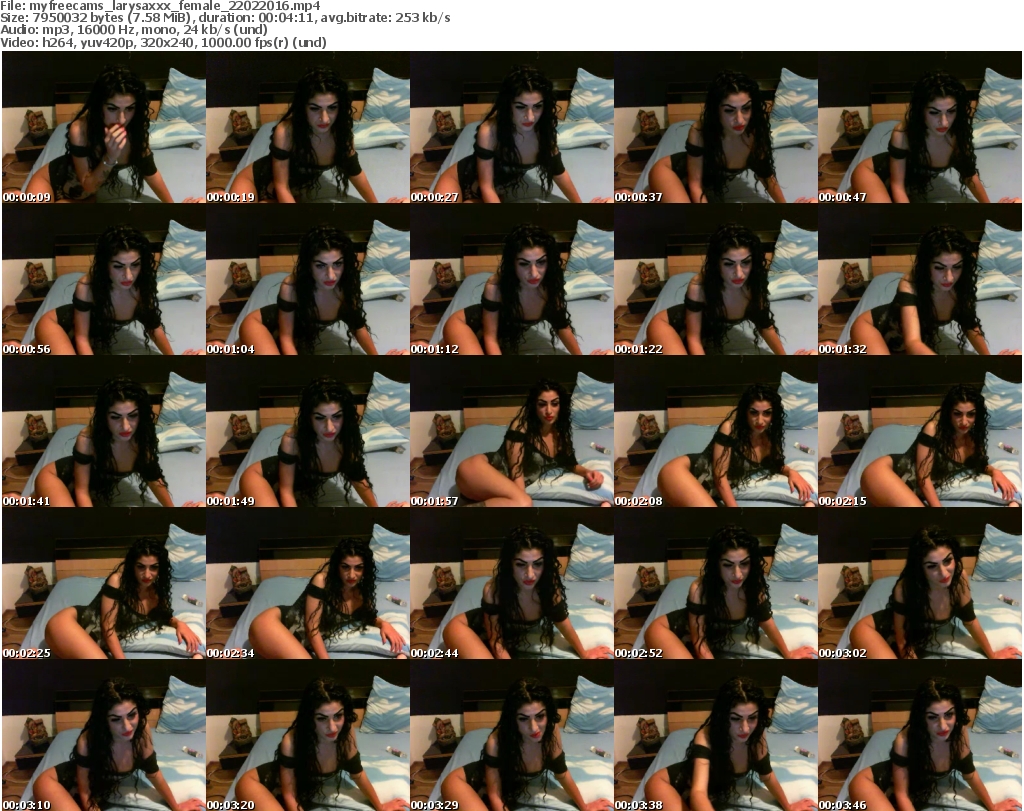Click the thumbnail frame stamped 00:03:10
Screen dimensions: 1024x811
tap(104, 735)
